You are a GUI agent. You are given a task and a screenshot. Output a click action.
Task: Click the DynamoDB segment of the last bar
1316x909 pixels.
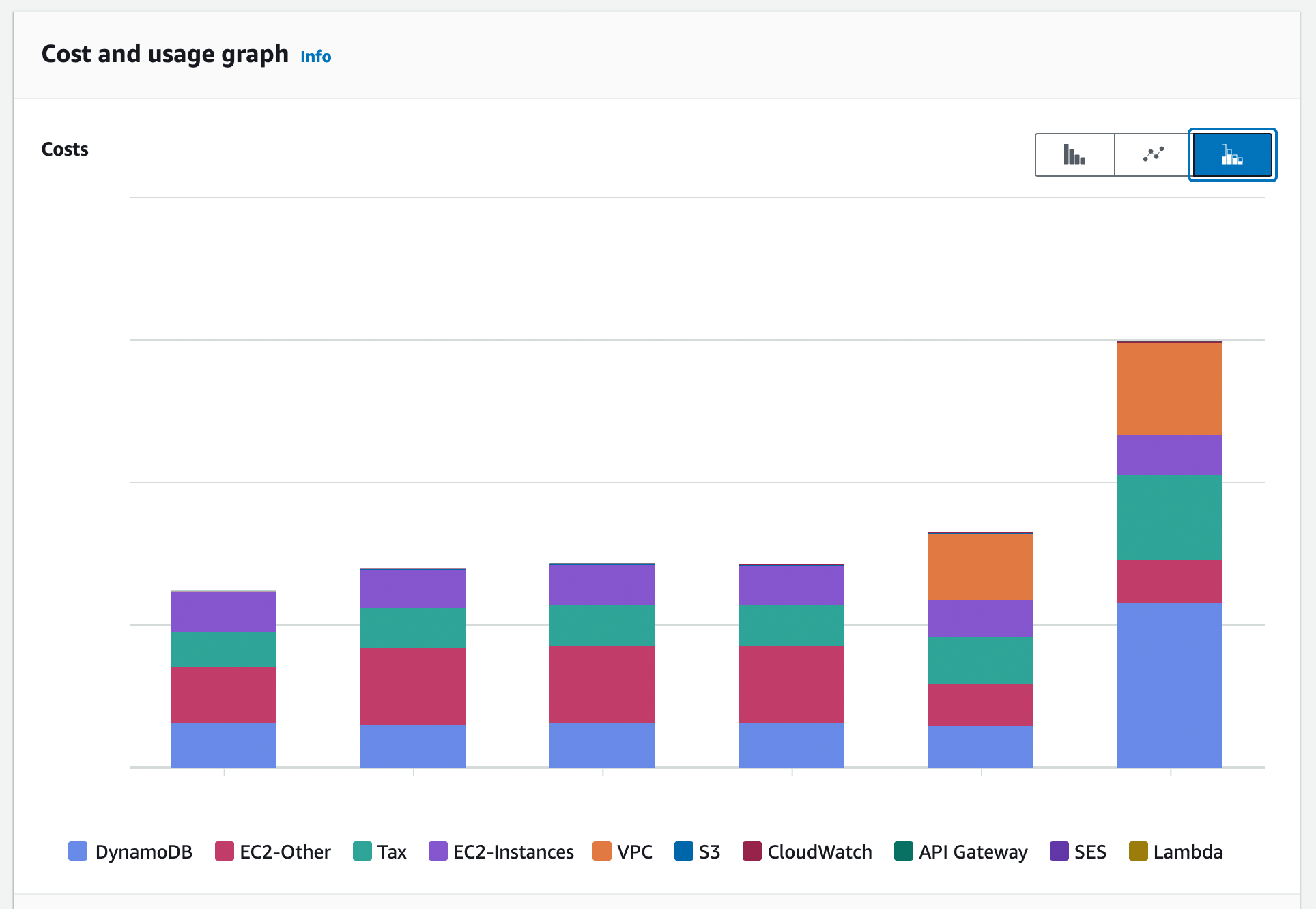pyautogui.click(x=1169, y=684)
